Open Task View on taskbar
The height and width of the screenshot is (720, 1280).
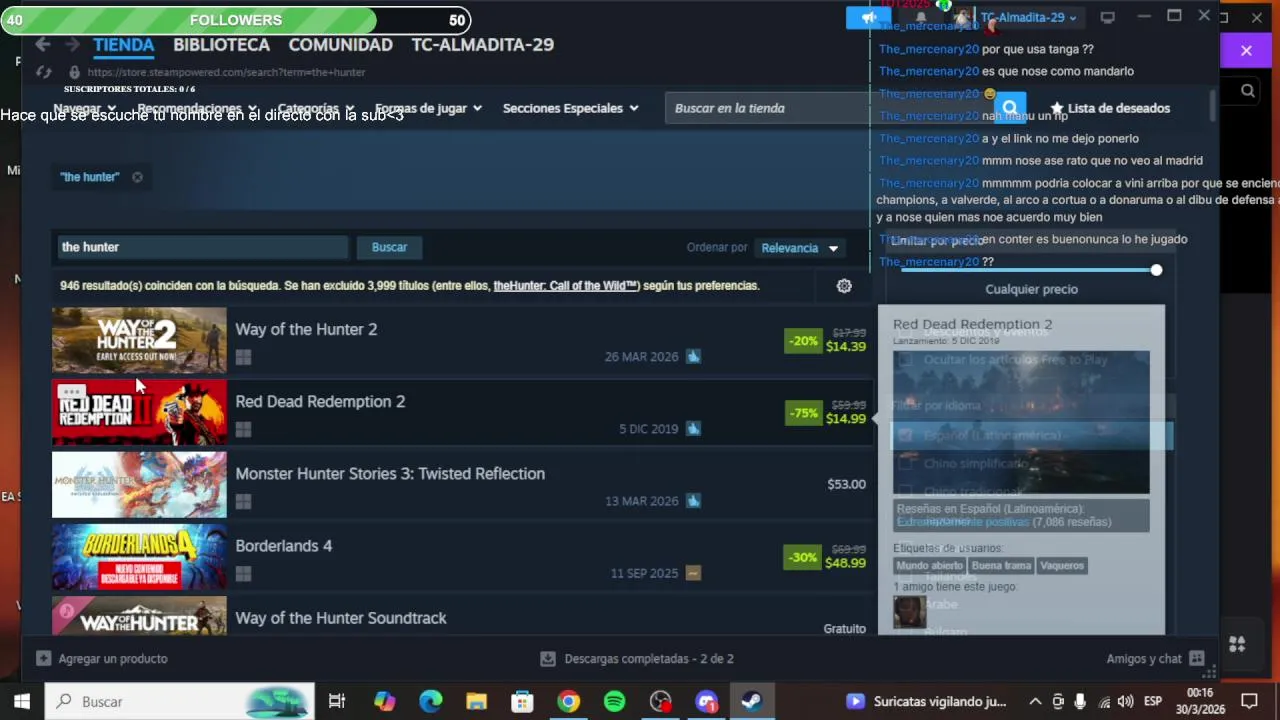coord(337,701)
